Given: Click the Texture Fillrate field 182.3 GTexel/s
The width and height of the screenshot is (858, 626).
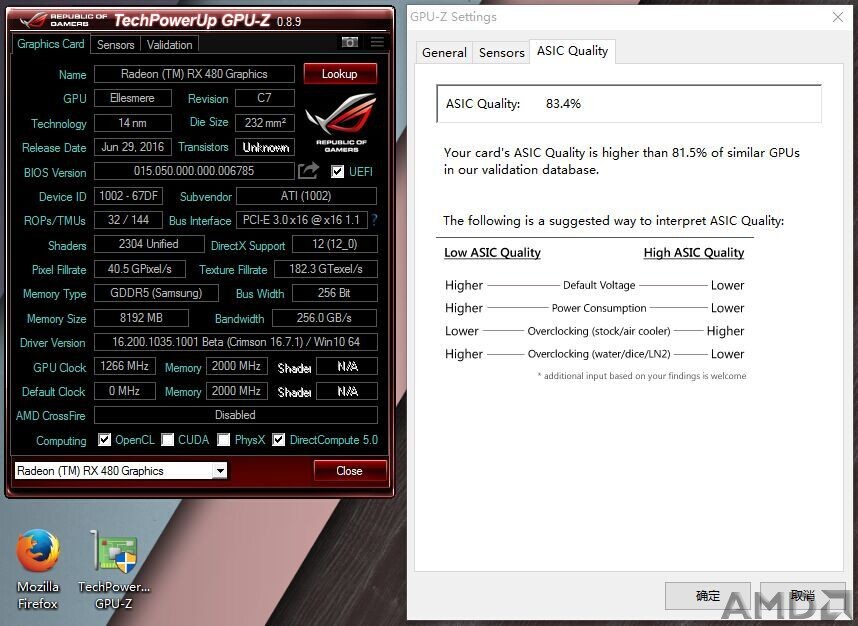Looking at the screenshot, I should tap(326, 269).
